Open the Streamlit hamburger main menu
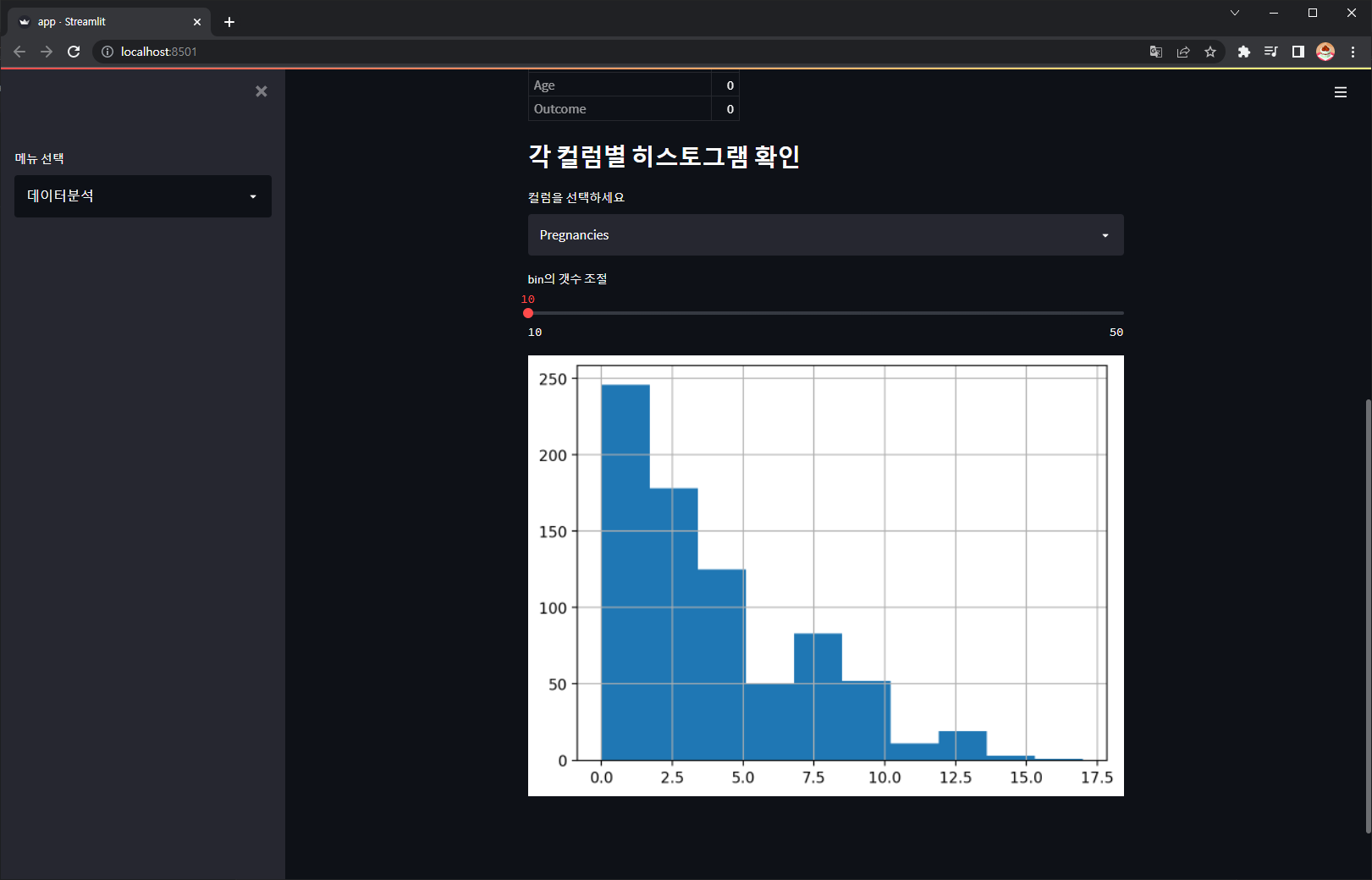The width and height of the screenshot is (1372, 880). click(1341, 92)
